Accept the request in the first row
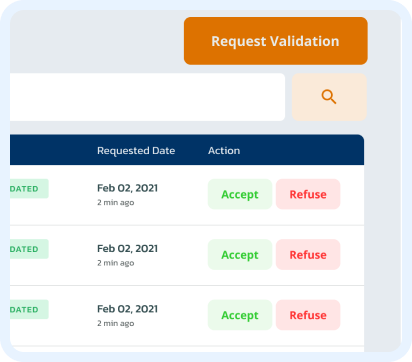412x362 pixels. [240, 194]
